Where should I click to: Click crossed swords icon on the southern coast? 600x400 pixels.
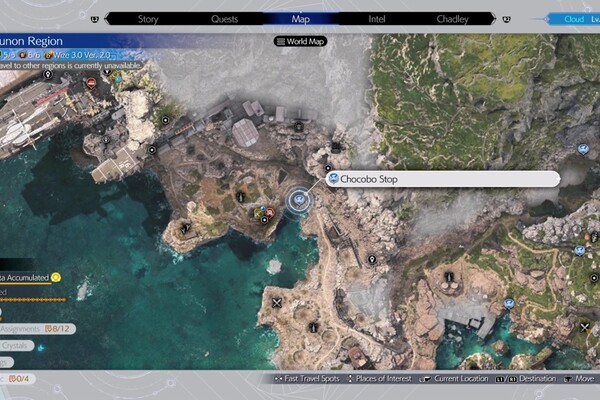coord(277,303)
